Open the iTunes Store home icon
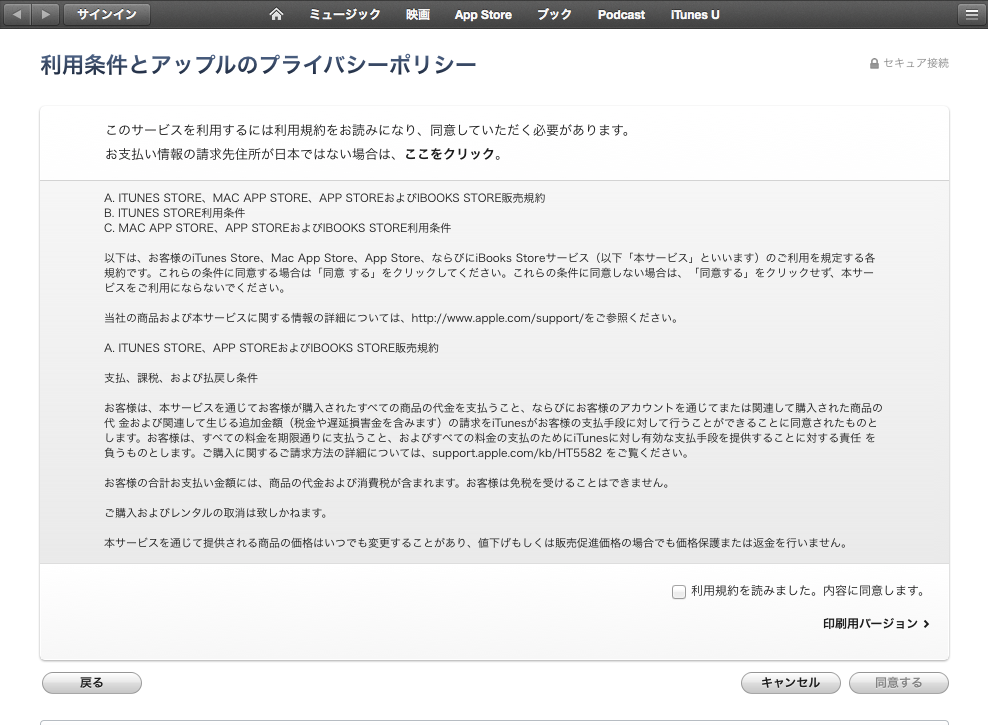988x725 pixels. click(276, 14)
